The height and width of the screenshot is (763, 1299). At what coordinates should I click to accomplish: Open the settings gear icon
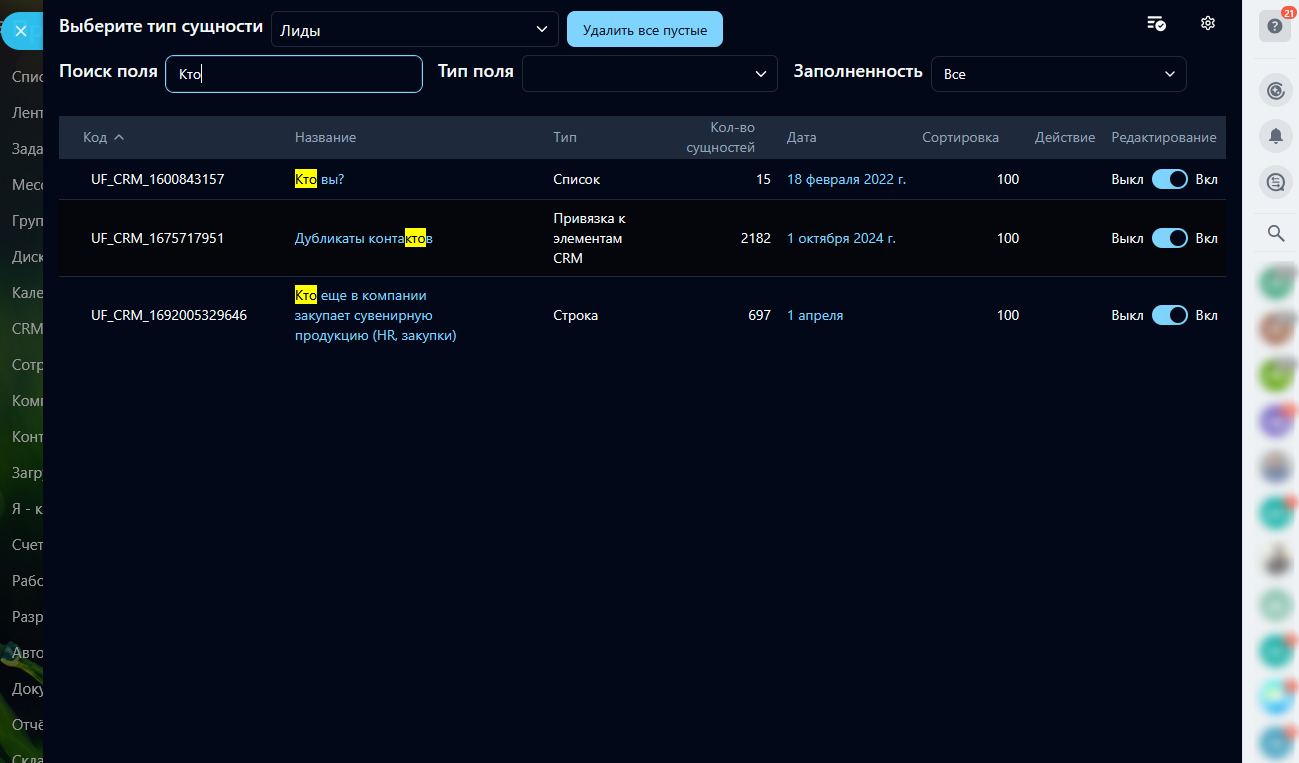(1207, 24)
